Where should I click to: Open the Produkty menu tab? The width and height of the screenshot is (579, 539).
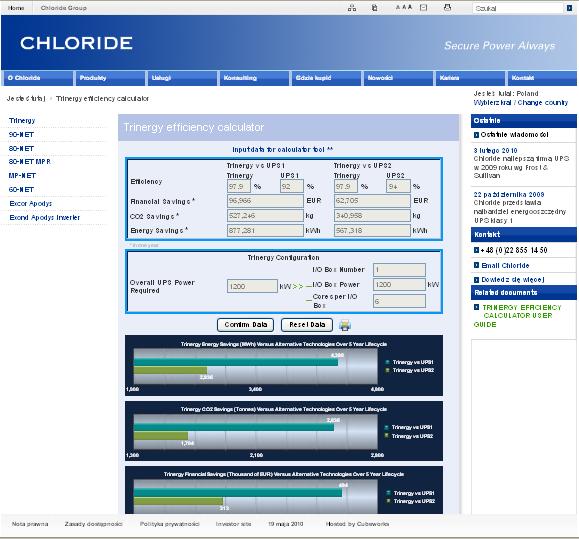110,78
